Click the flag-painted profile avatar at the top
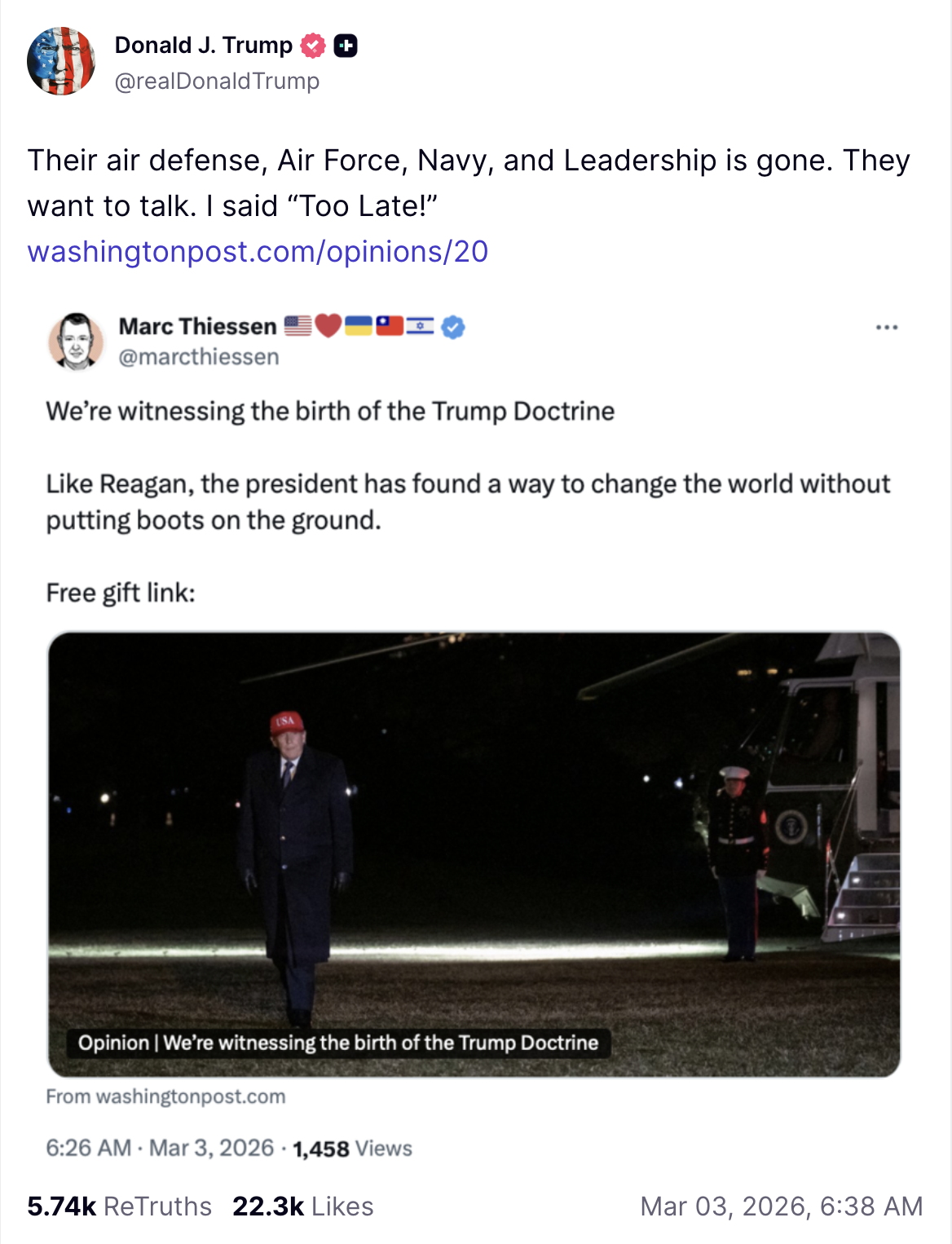The width and height of the screenshot is (952, 1244). [x=61, y=61]
